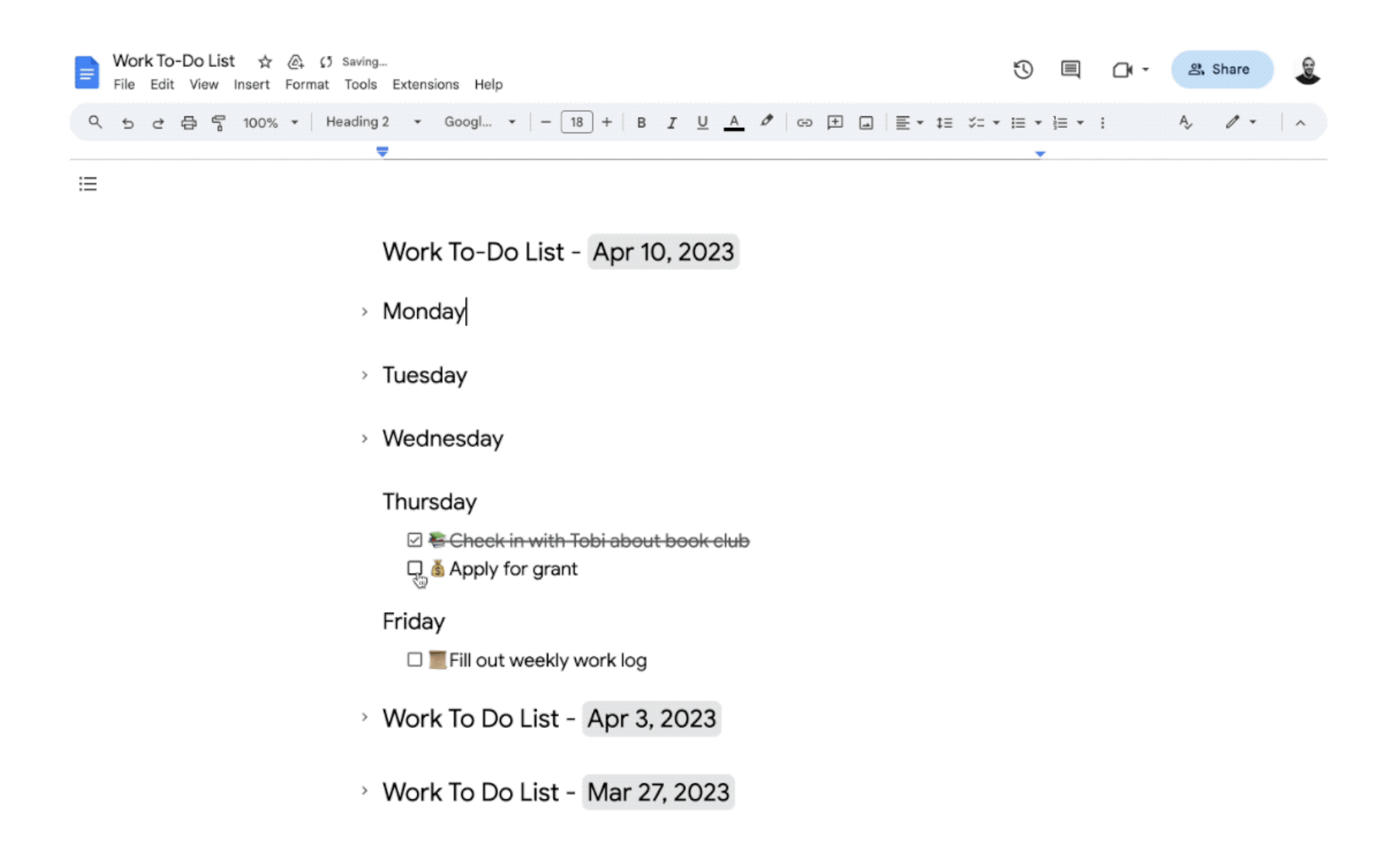
Task: Click the Apr 10, 2023 date chip
Action: (x=663, y=252)
